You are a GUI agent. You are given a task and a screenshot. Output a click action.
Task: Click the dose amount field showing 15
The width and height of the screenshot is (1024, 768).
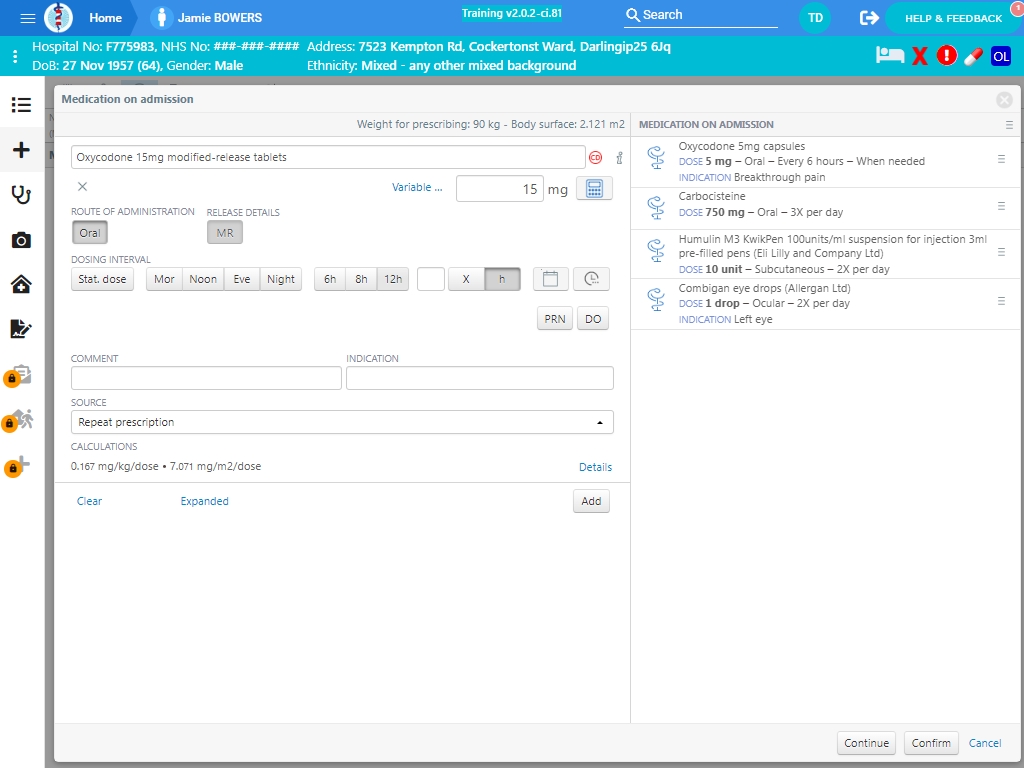pos(500,189)
